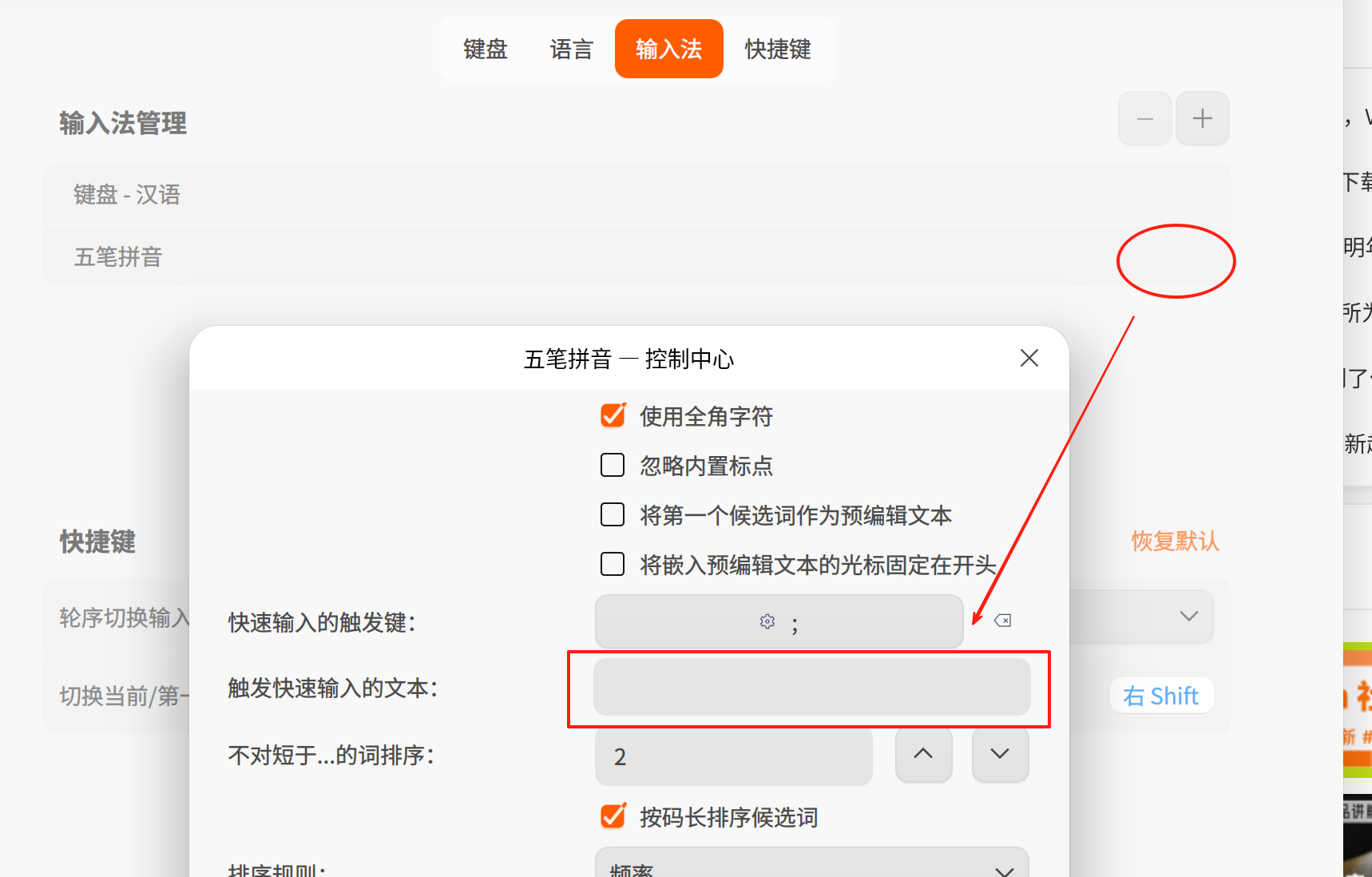1372x877 pixels.
Task: Focus the 触发快速输入的文本 input field
Action: pos(812,687)
